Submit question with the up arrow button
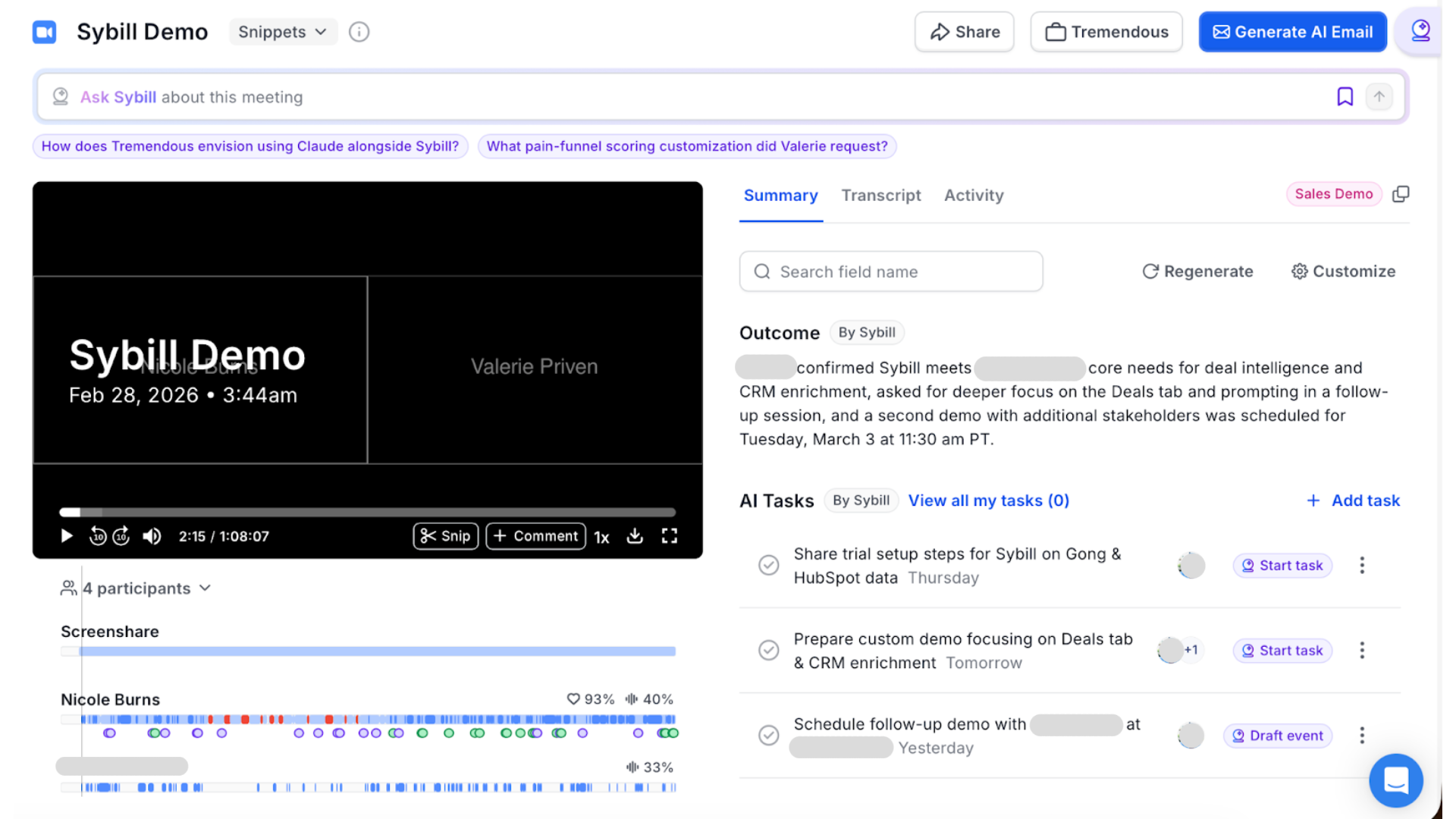1456x819 pixels. 1379,96
